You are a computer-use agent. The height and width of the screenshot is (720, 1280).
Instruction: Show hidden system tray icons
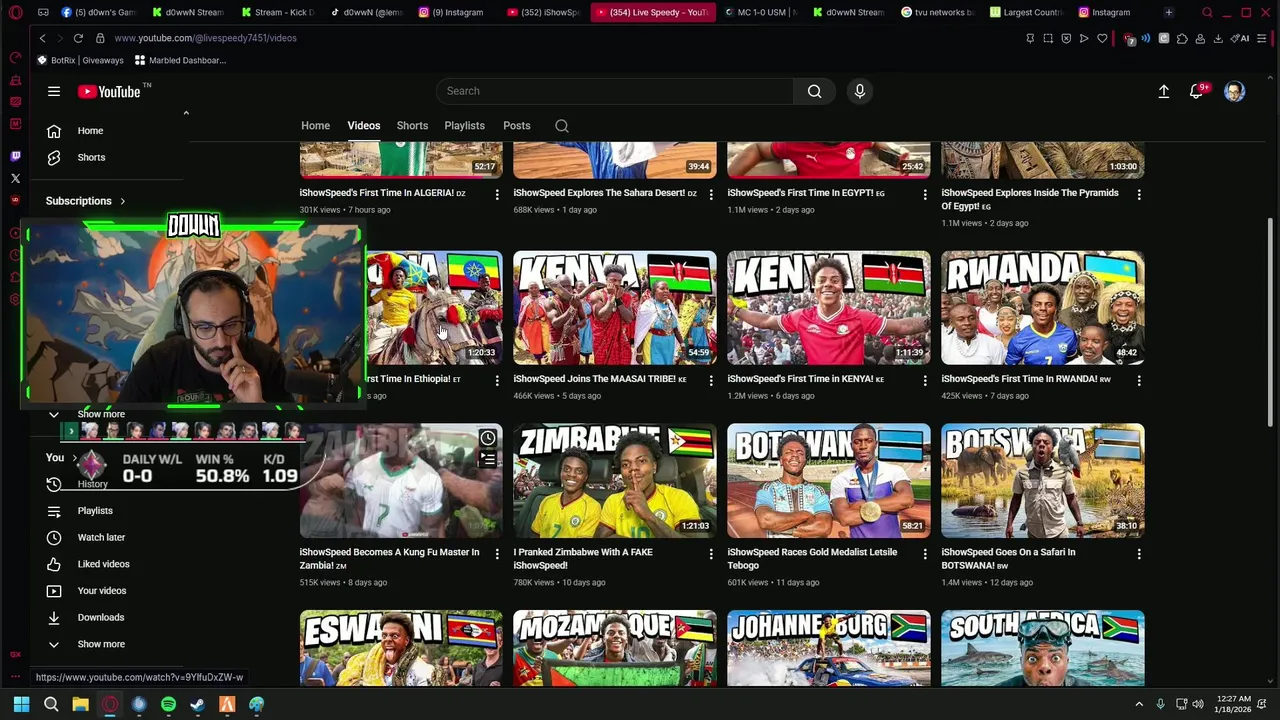(1138, 704)
